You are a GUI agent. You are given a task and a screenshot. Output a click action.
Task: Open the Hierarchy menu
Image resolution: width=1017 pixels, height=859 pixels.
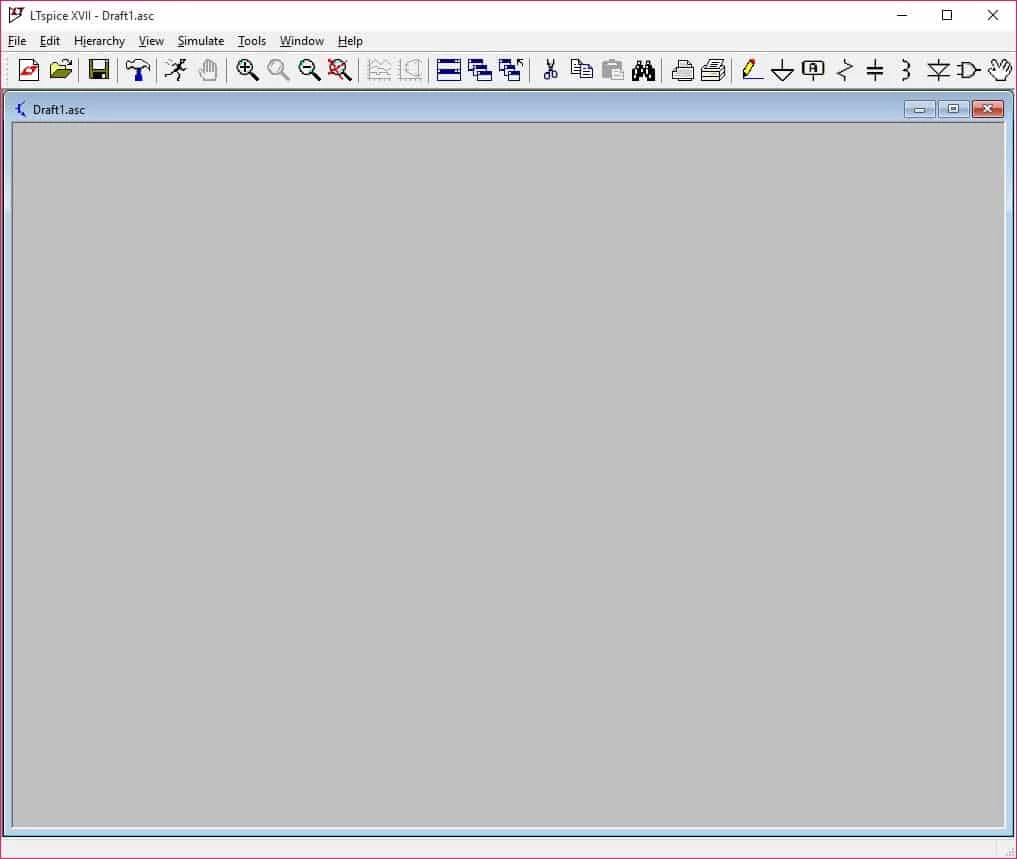(x=99, y=41)
